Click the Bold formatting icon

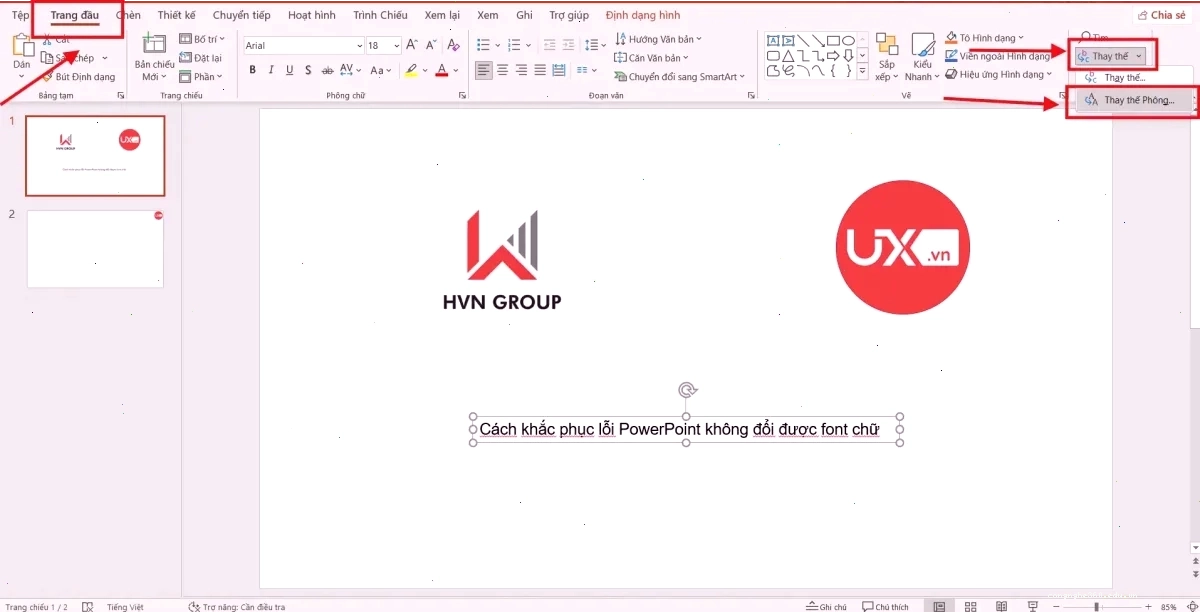coord(253,70)
